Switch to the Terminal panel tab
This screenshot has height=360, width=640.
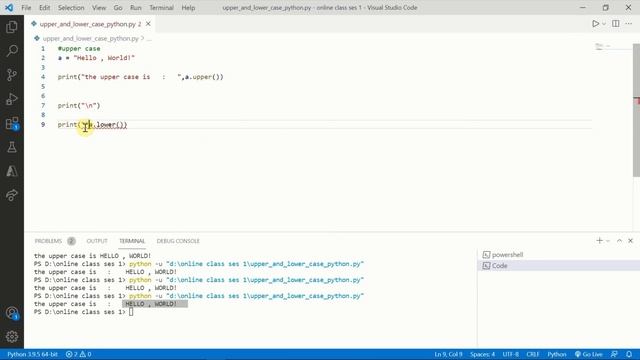pos(132,241)
